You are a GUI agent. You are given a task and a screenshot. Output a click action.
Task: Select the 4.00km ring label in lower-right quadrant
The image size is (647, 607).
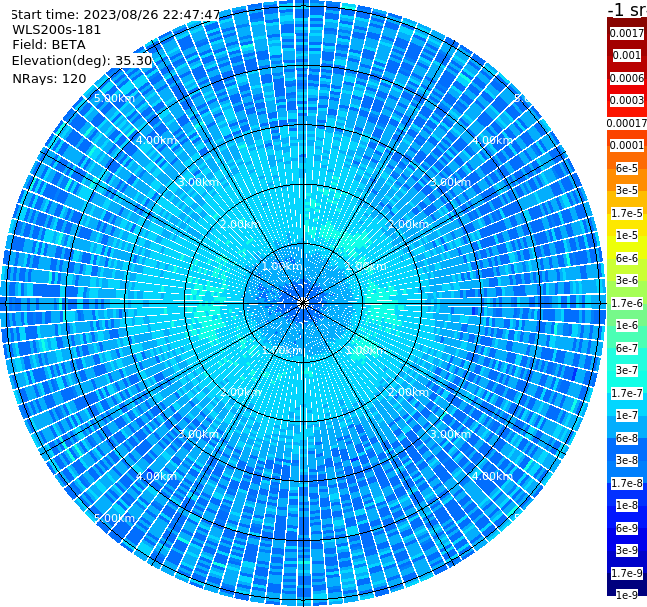[492, 476]
